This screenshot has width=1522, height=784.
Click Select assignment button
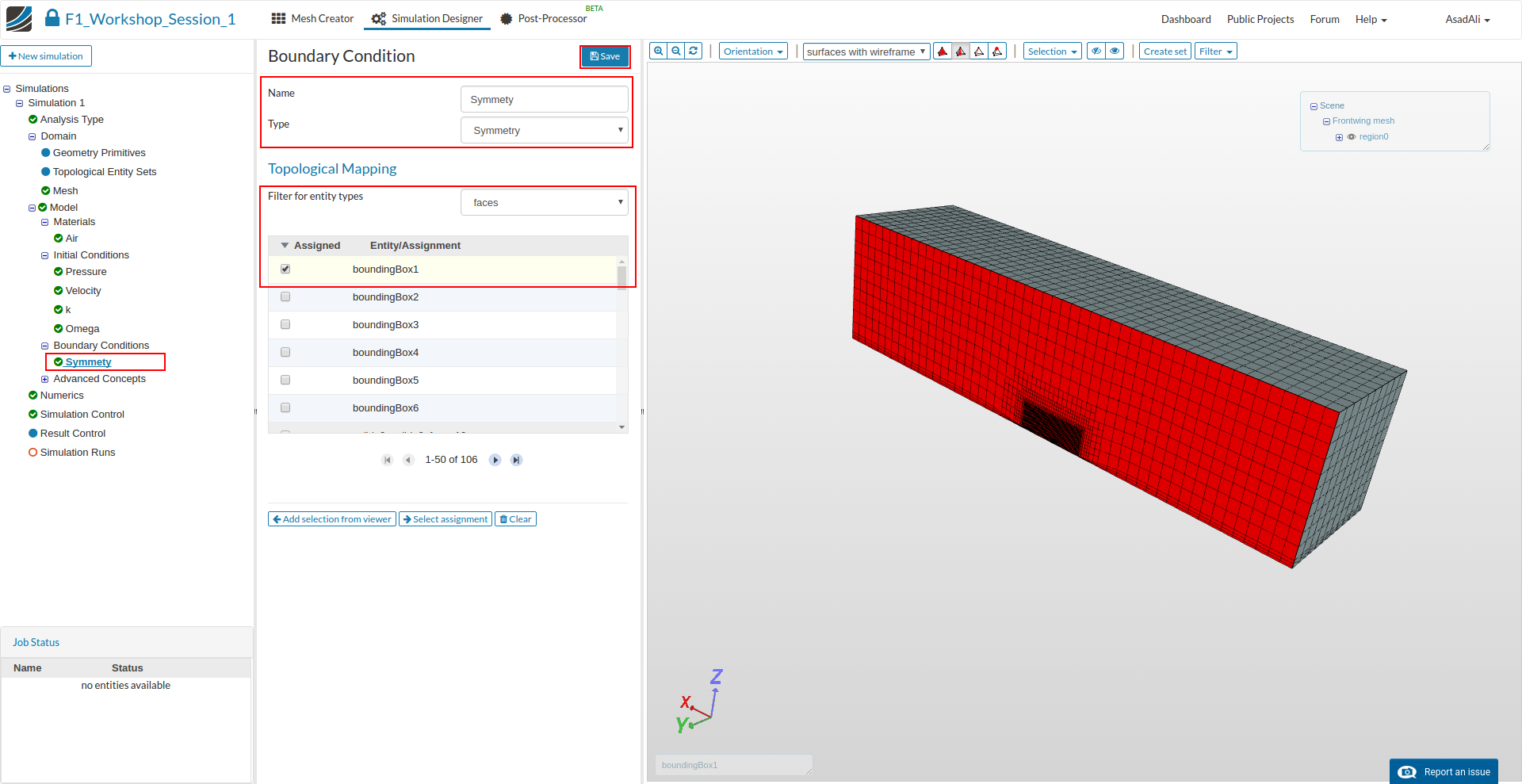point(446,519)
